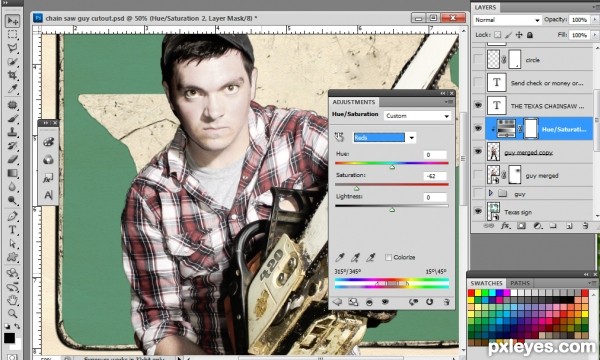600x360 pixels.
Task: Enable the Colorize checkbox
Action: point(388,257)
